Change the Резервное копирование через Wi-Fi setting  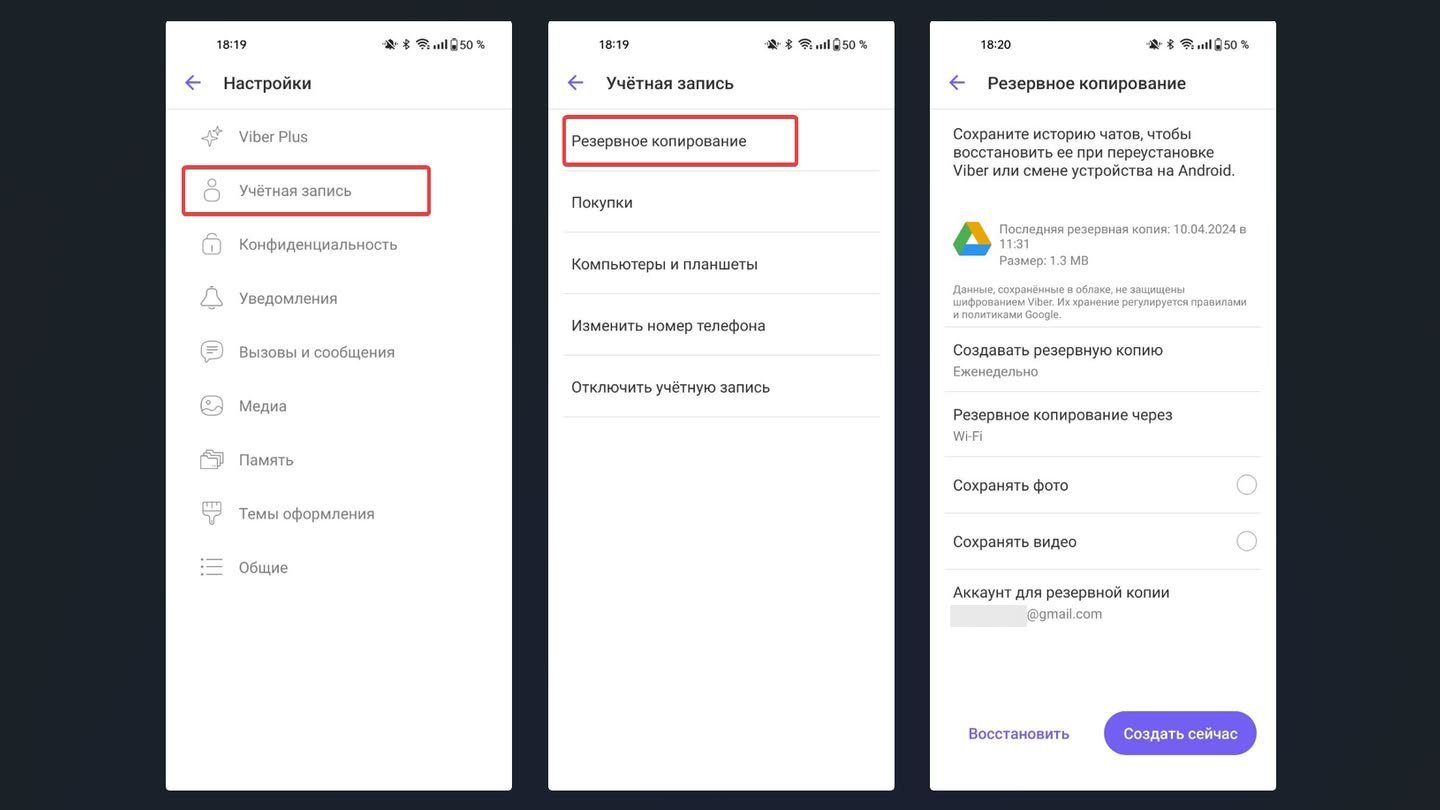[1102, 425]
